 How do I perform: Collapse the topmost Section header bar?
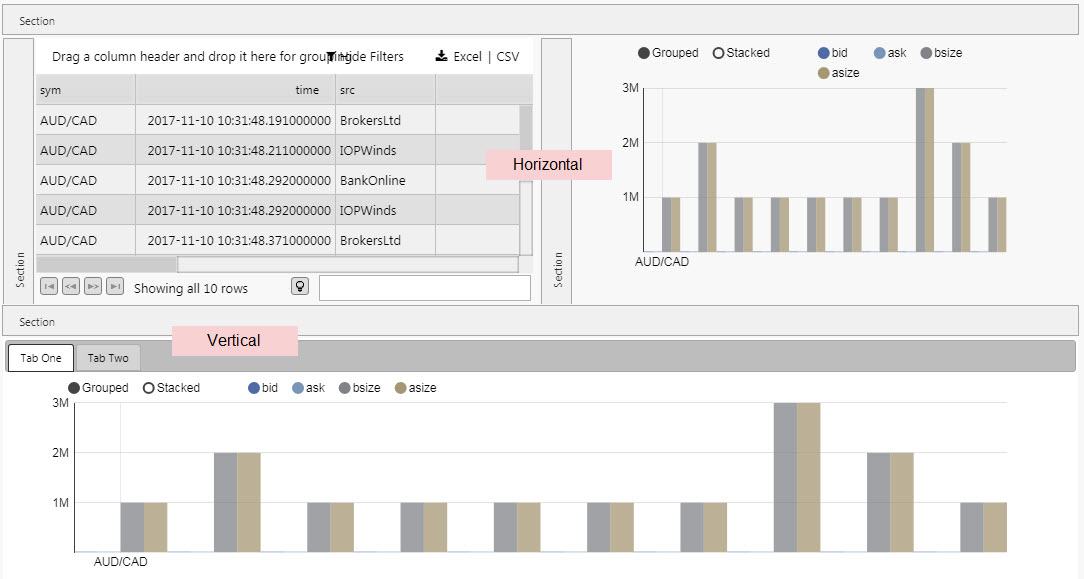click(x=540, y=20)
